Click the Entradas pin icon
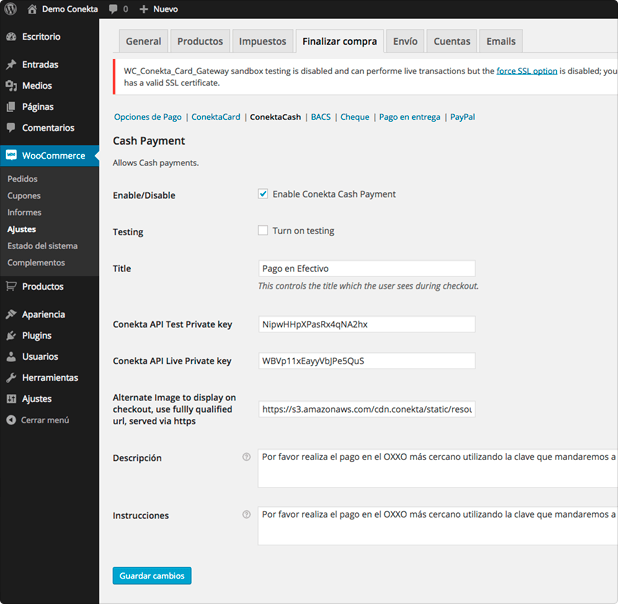 (11, 64)
